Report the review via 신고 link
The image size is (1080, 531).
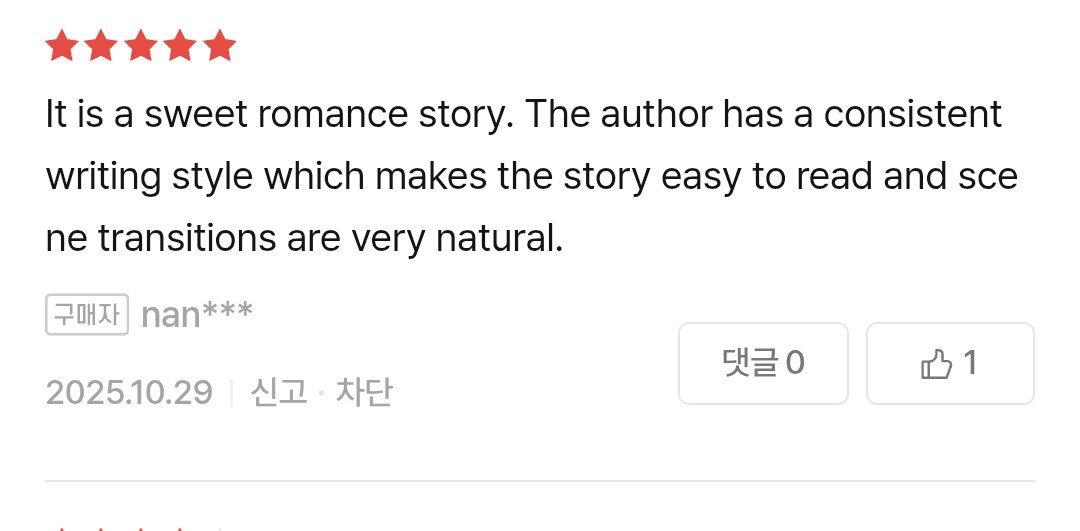coord(279,393)
